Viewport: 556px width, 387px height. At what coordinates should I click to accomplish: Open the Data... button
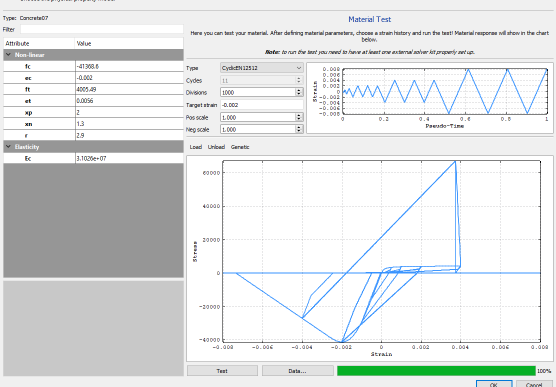298,371
